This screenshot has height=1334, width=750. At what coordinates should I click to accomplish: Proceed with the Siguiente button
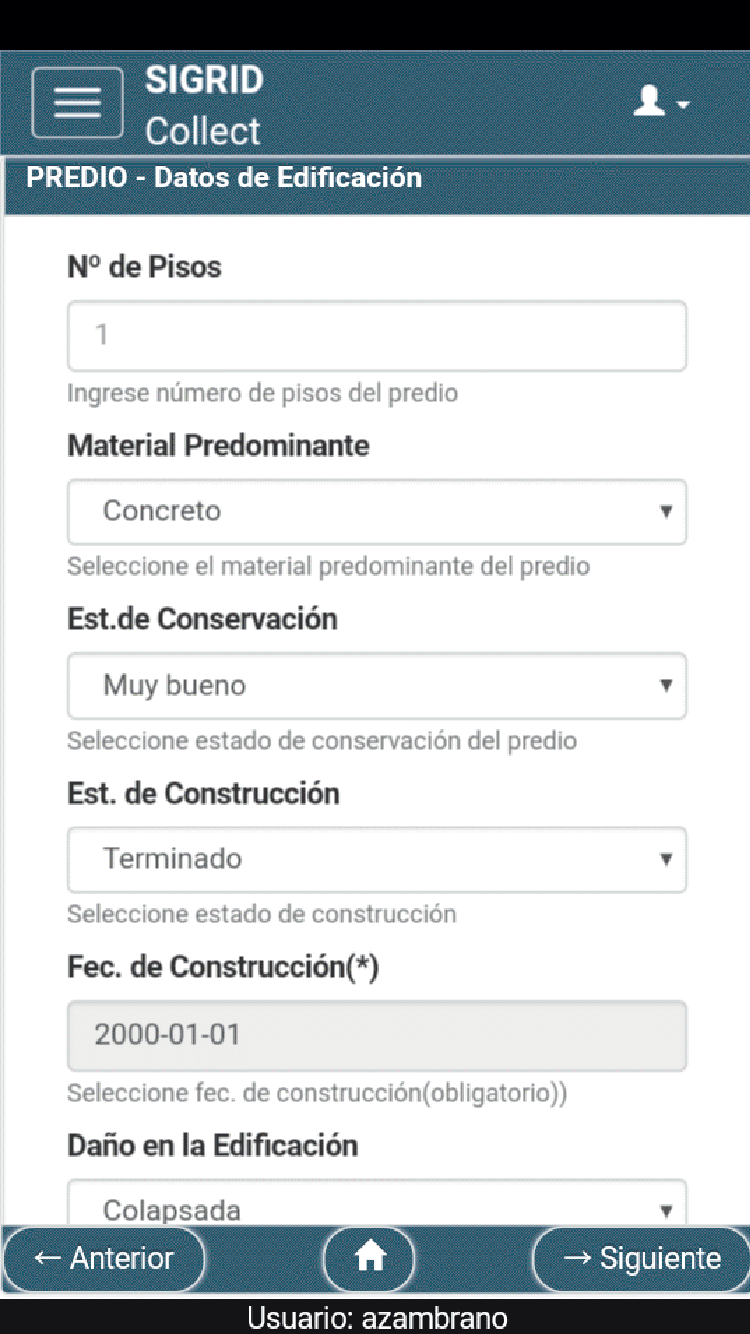(641, 1258)
